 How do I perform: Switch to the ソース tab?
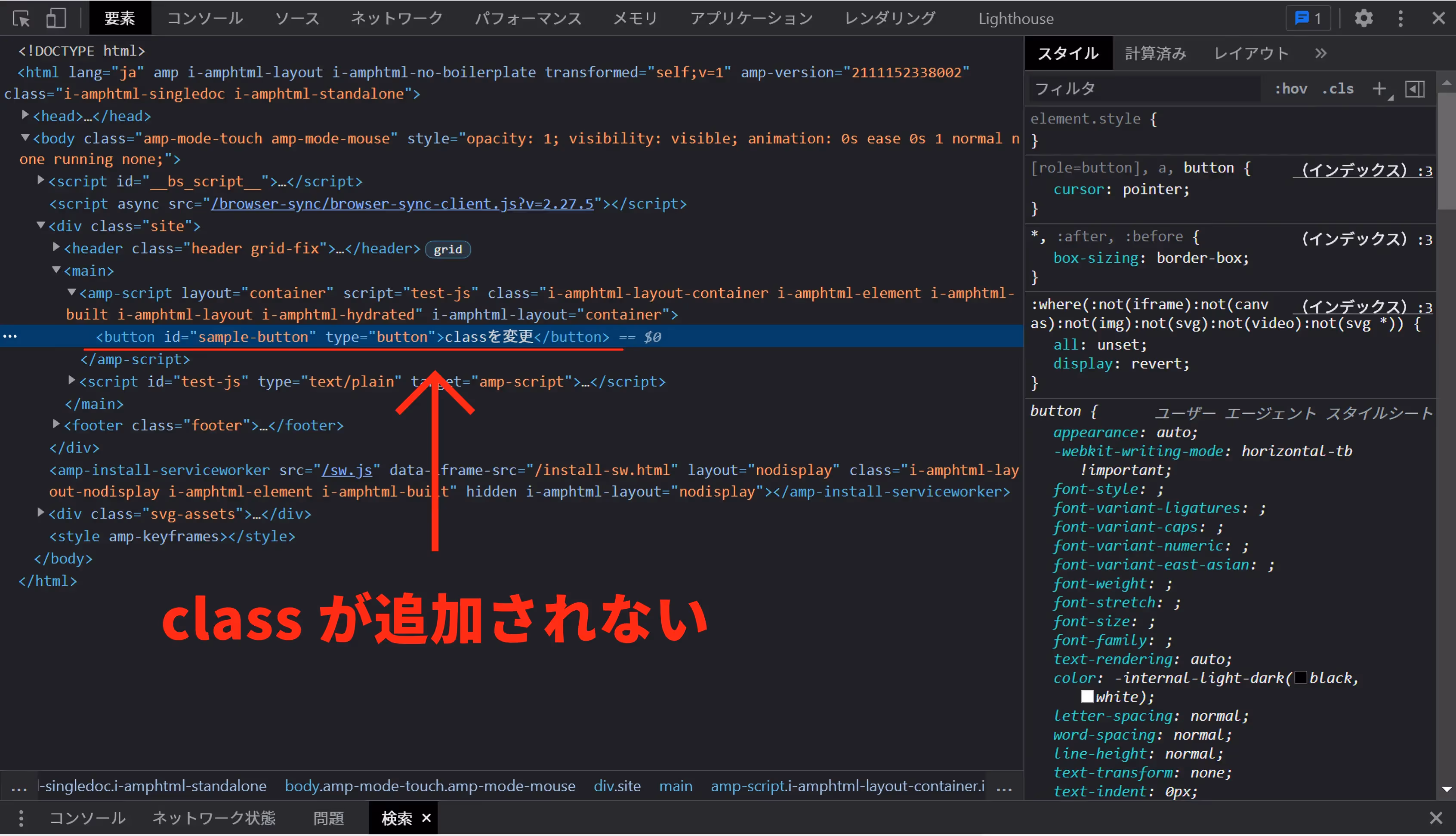click(x=297, y=18)
